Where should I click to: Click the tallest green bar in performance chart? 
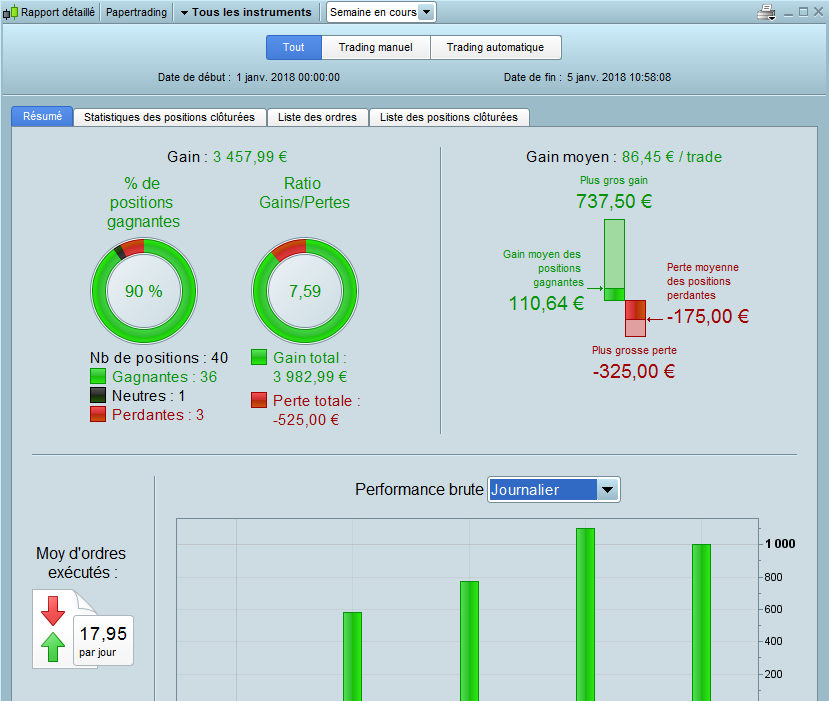point(585,614)
